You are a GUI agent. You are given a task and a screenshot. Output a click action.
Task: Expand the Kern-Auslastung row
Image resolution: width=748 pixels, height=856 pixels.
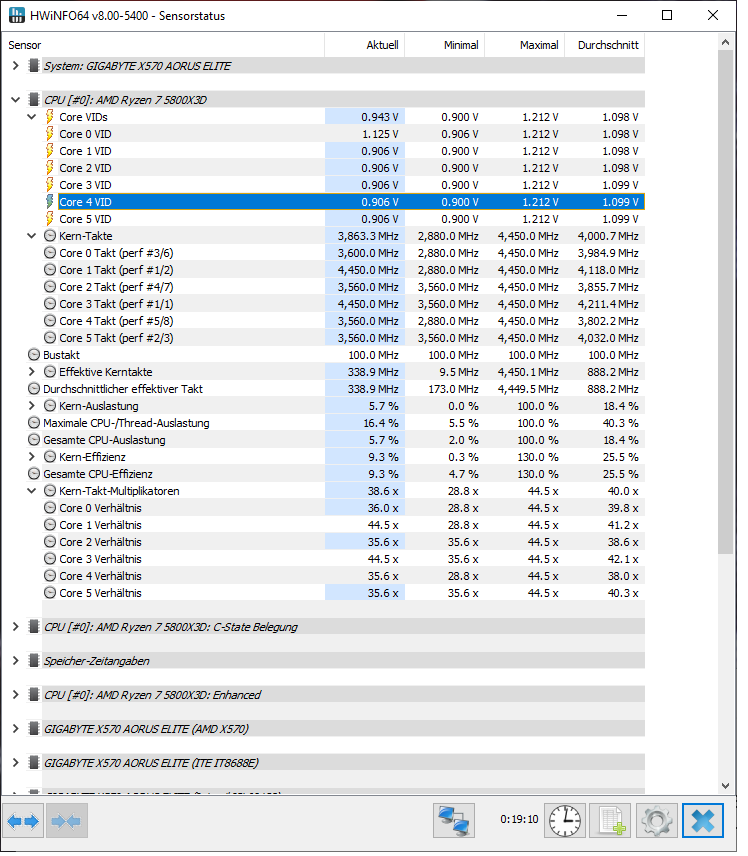coord(32,407)
